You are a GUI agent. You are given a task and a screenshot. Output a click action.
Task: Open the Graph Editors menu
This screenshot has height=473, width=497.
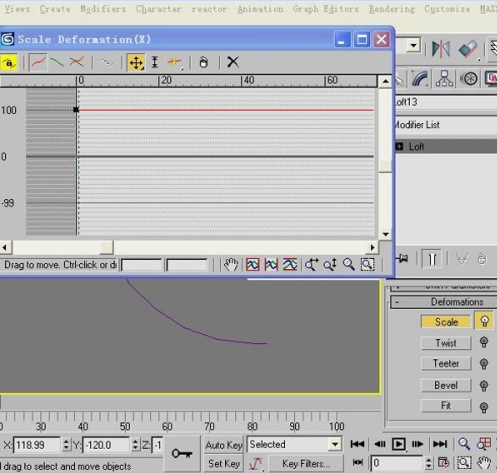coord(326,9)
